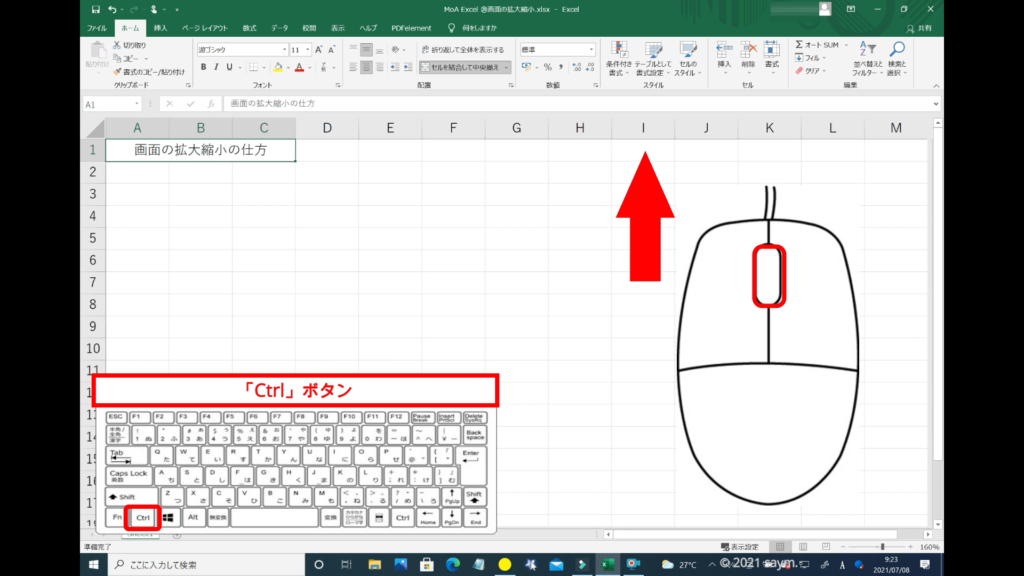Screen dimensions: 1024x576
Task: Switch to the 数式 (Formulas) tab
Action: pos(249,28)
